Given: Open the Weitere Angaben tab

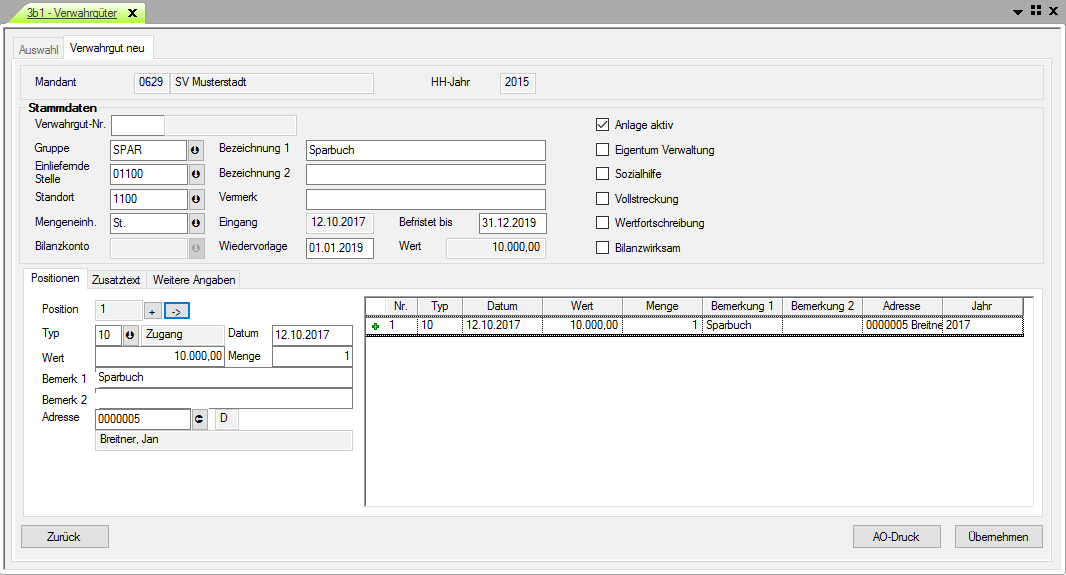Looking at the screenshot, I should click(194, 280).
